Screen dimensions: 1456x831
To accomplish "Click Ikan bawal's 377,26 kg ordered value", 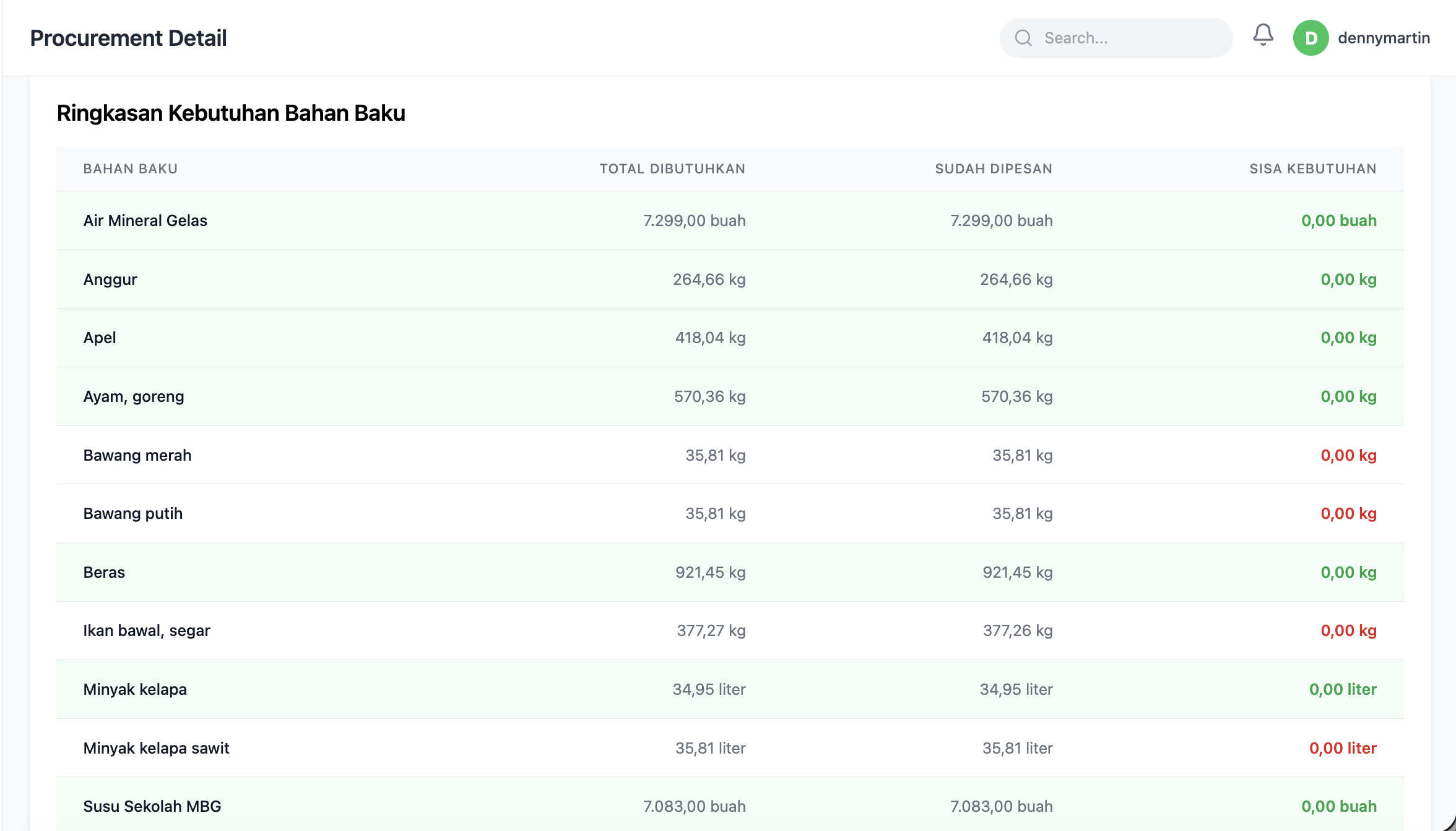I will point(1017,630).
